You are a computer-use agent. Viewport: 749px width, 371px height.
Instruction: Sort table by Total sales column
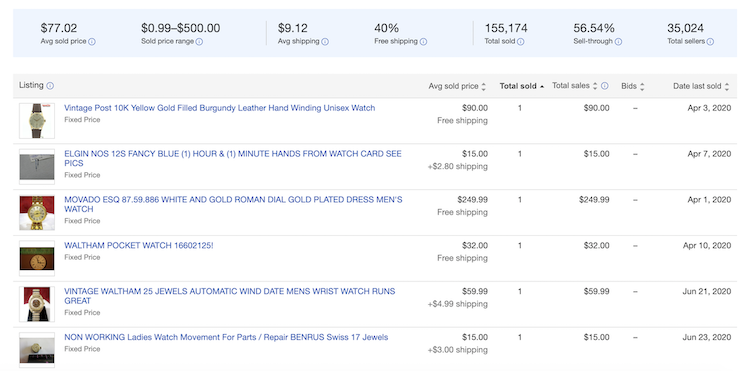575,86
